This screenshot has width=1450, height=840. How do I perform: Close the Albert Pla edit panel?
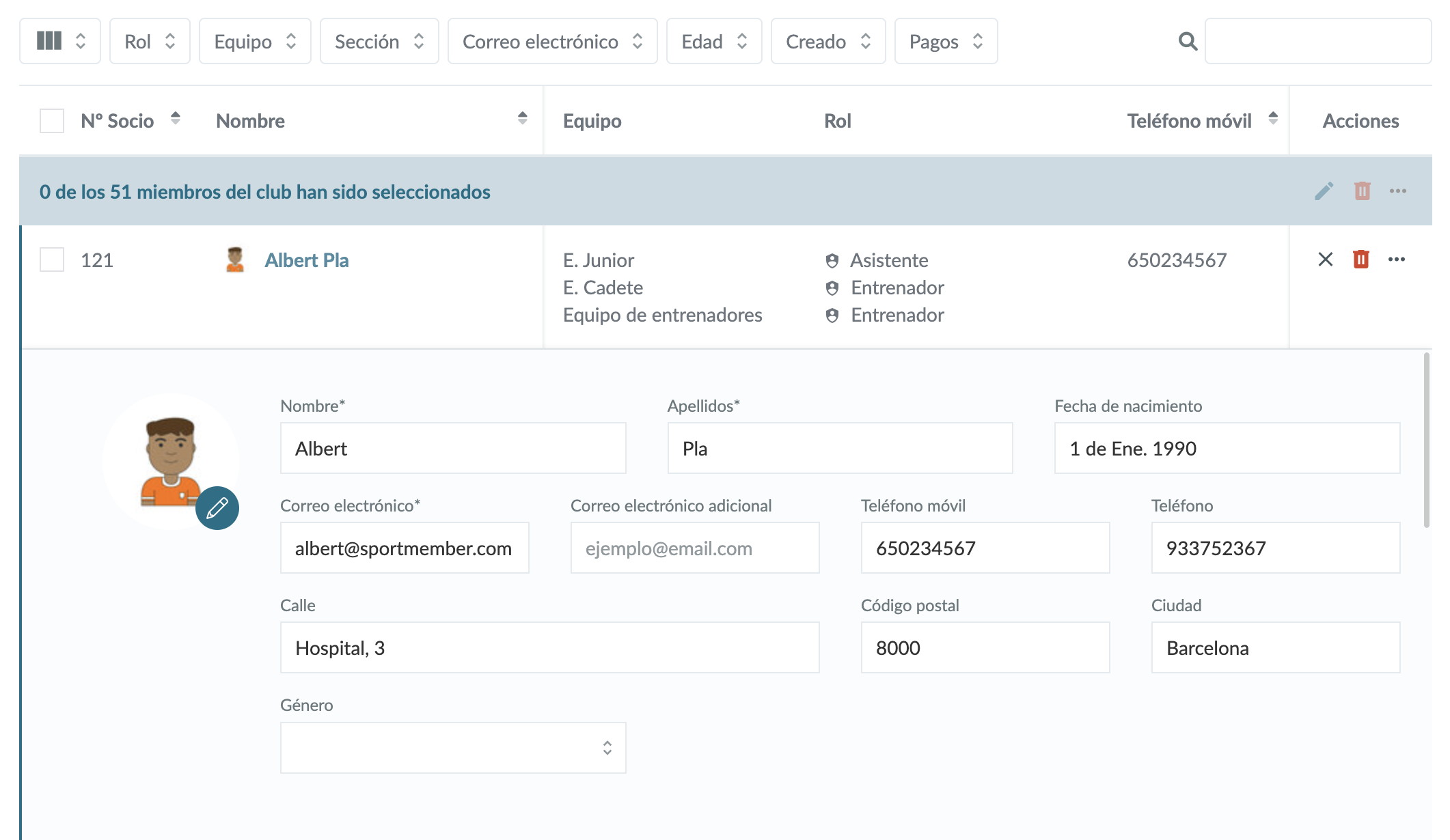coord(1325,260)
